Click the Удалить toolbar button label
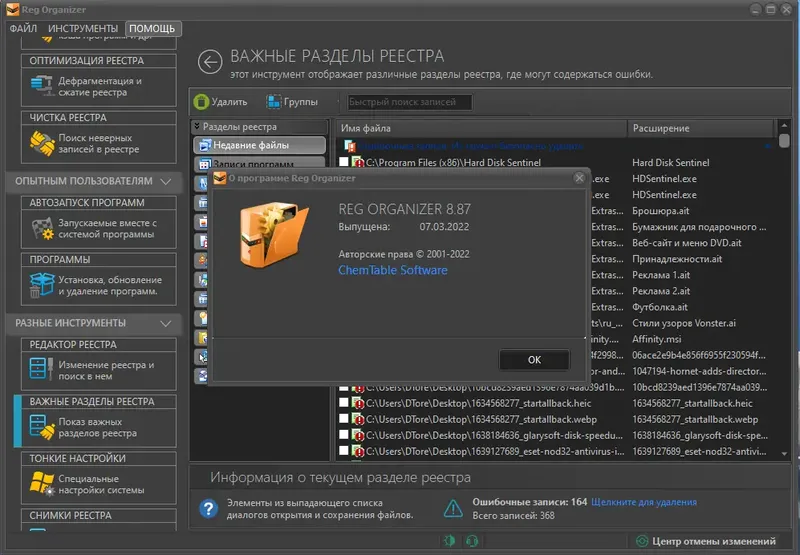 (229, 102)
